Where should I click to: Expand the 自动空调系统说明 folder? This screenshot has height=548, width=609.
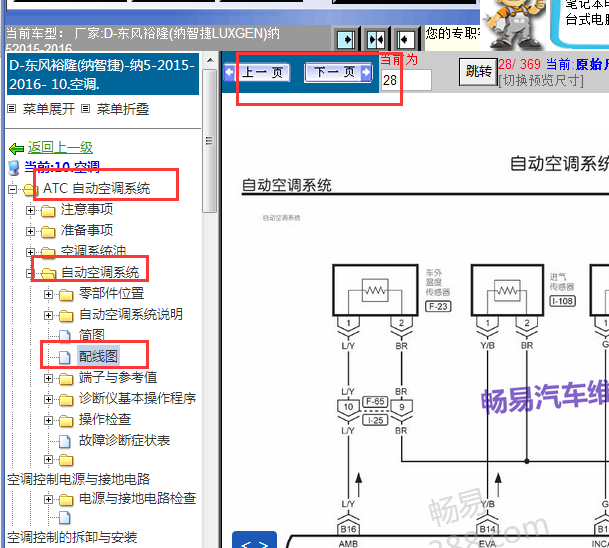[48, 315]
